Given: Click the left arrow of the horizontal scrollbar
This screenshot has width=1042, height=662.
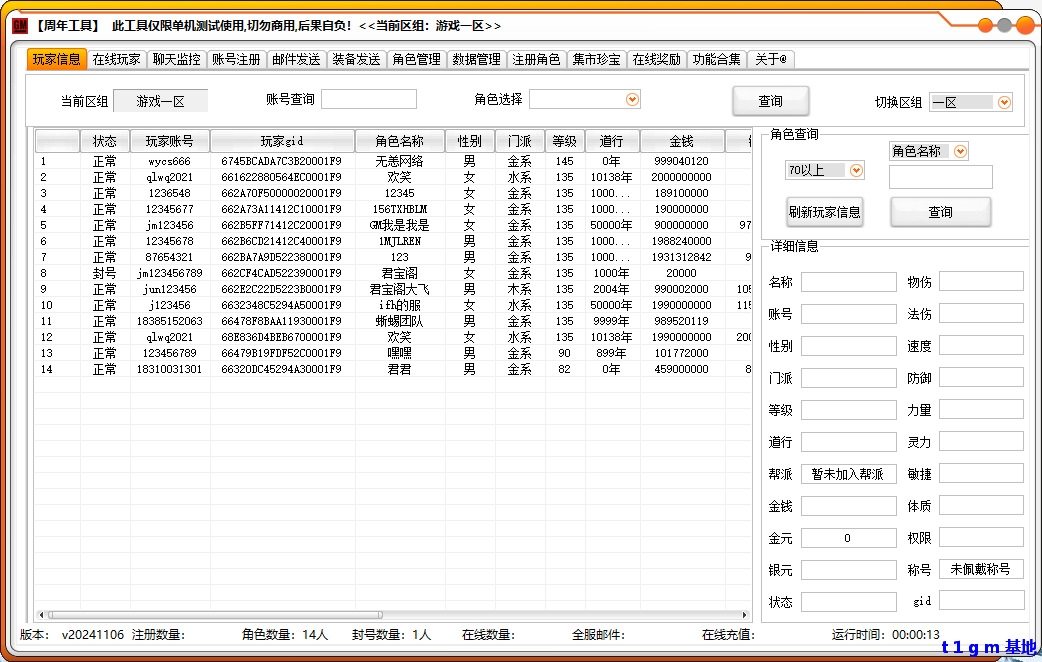Looking at the screenshot, I should [41, 615].
